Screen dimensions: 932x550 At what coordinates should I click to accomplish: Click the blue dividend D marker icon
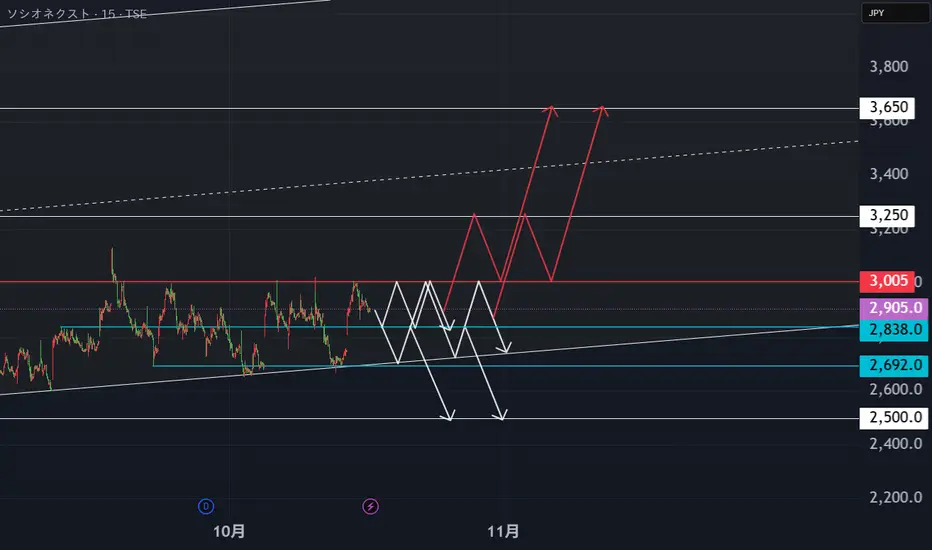pos(206,507)
